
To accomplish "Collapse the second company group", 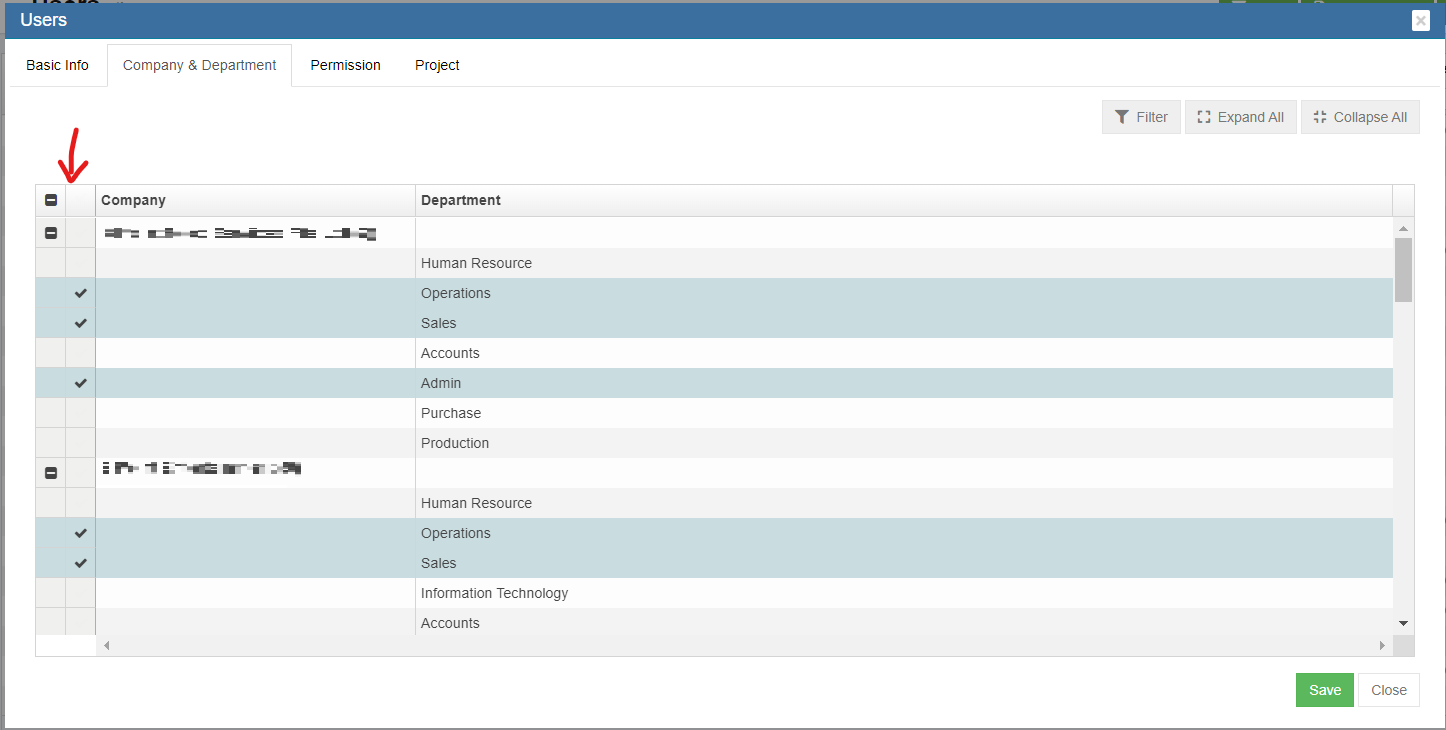I will 51,473.
